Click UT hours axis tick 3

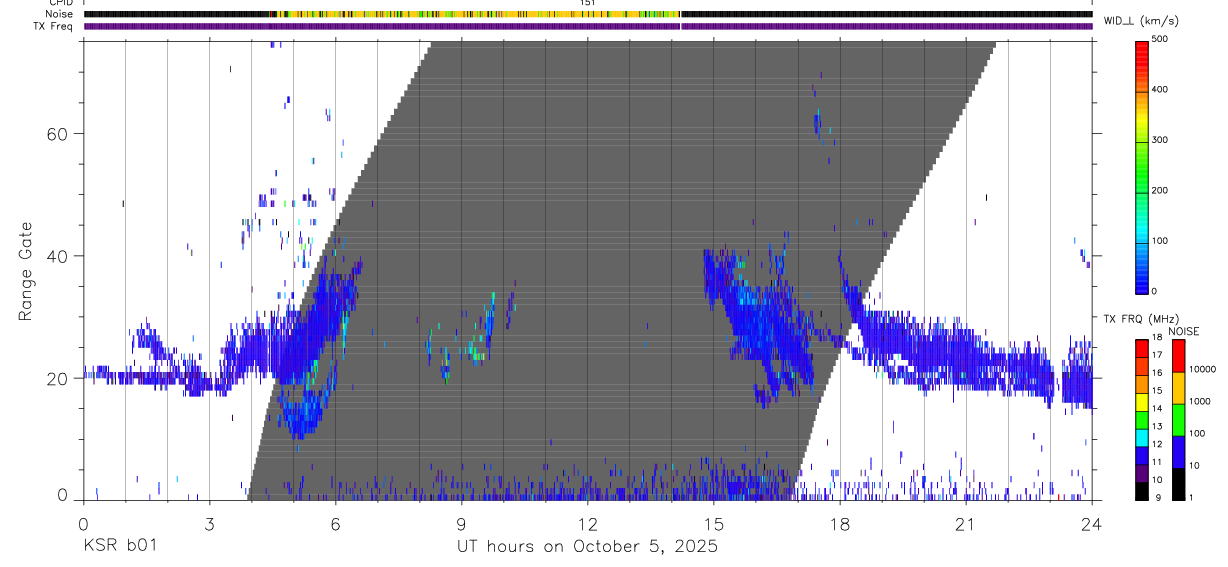[x=209, y=524]
